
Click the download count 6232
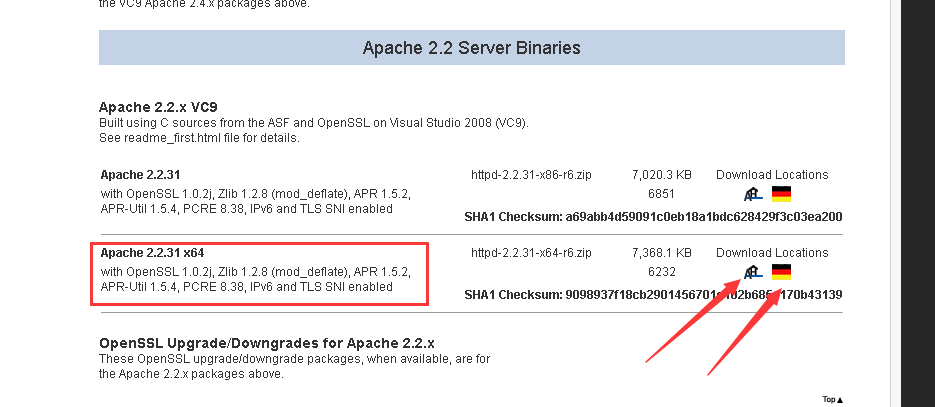click(x=662, y=271)
